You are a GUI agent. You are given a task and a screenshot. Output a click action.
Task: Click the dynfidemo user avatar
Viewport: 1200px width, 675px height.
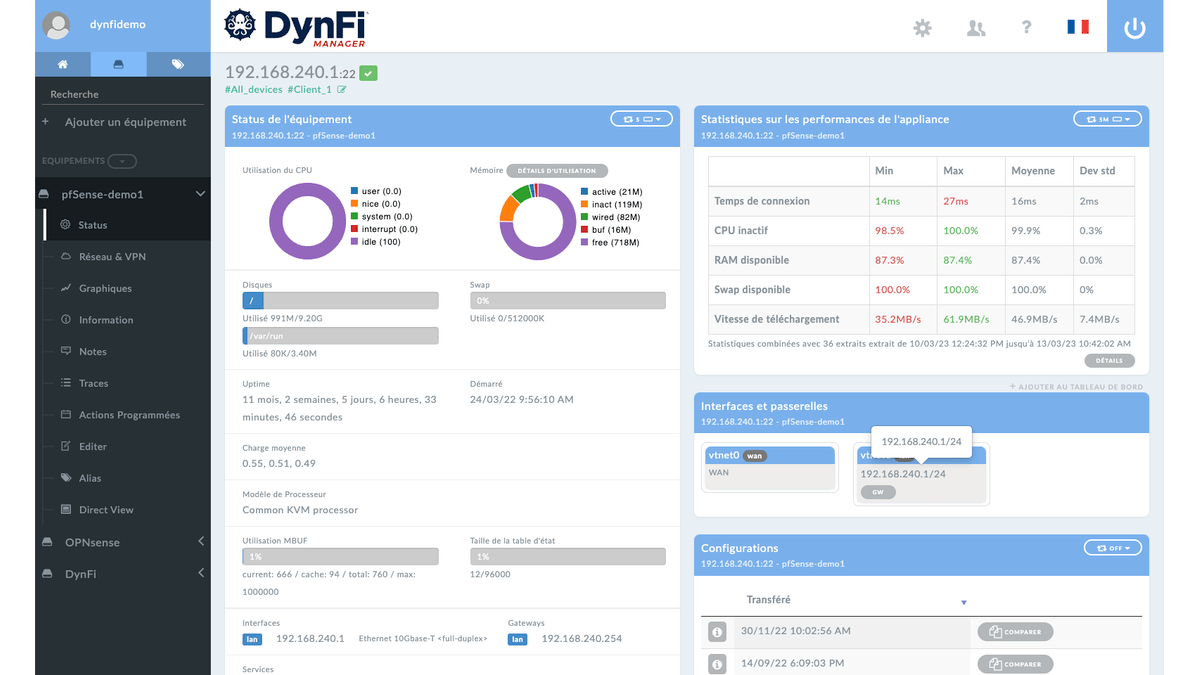(x=57, y=25)
